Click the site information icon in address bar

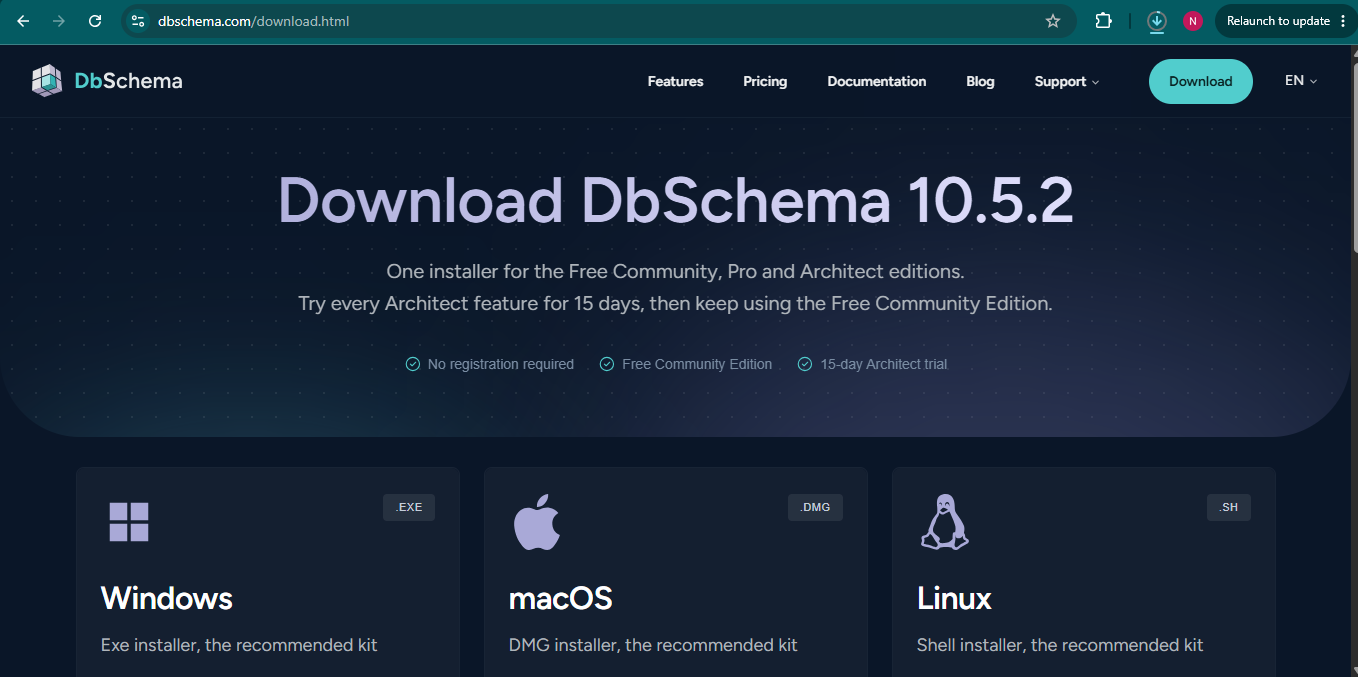(x=138, y=21)
